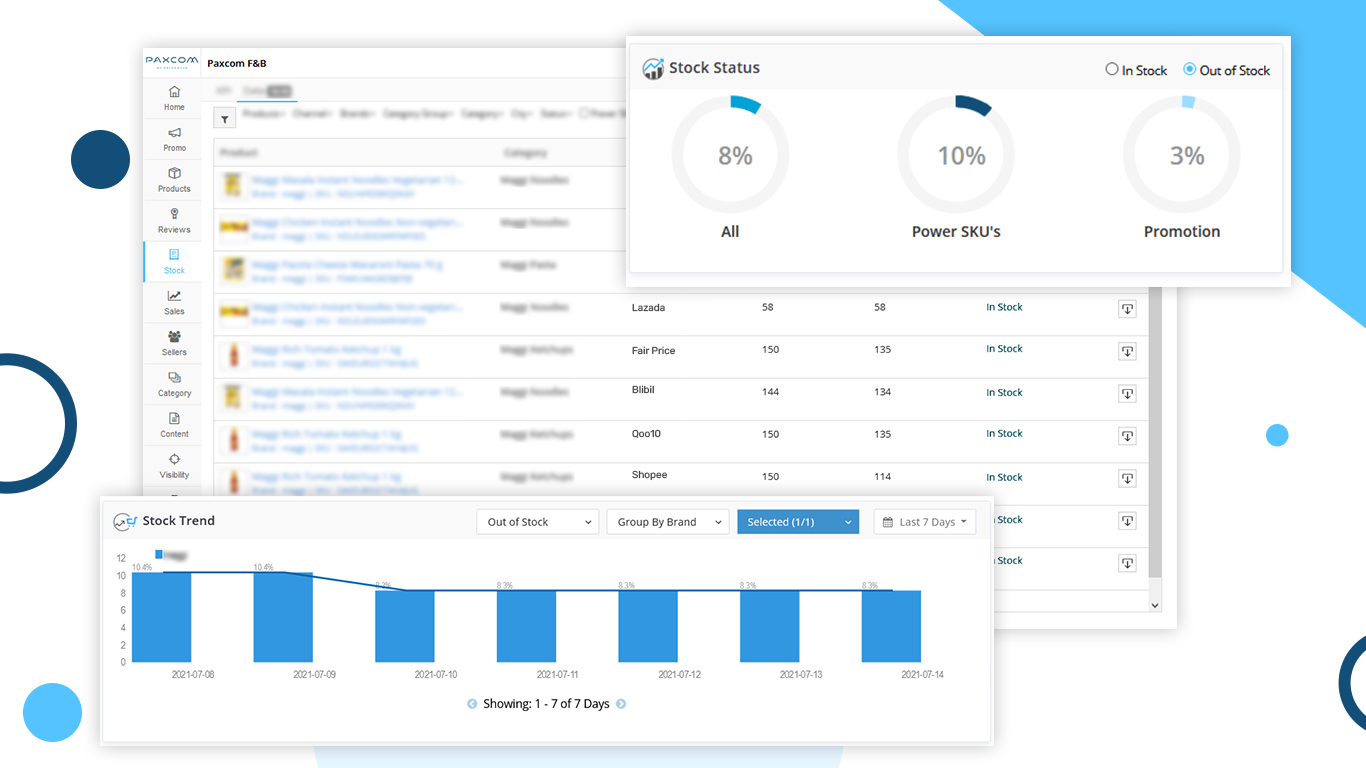
Task: Click the Blibil channel cell
Action: (643, 390)
